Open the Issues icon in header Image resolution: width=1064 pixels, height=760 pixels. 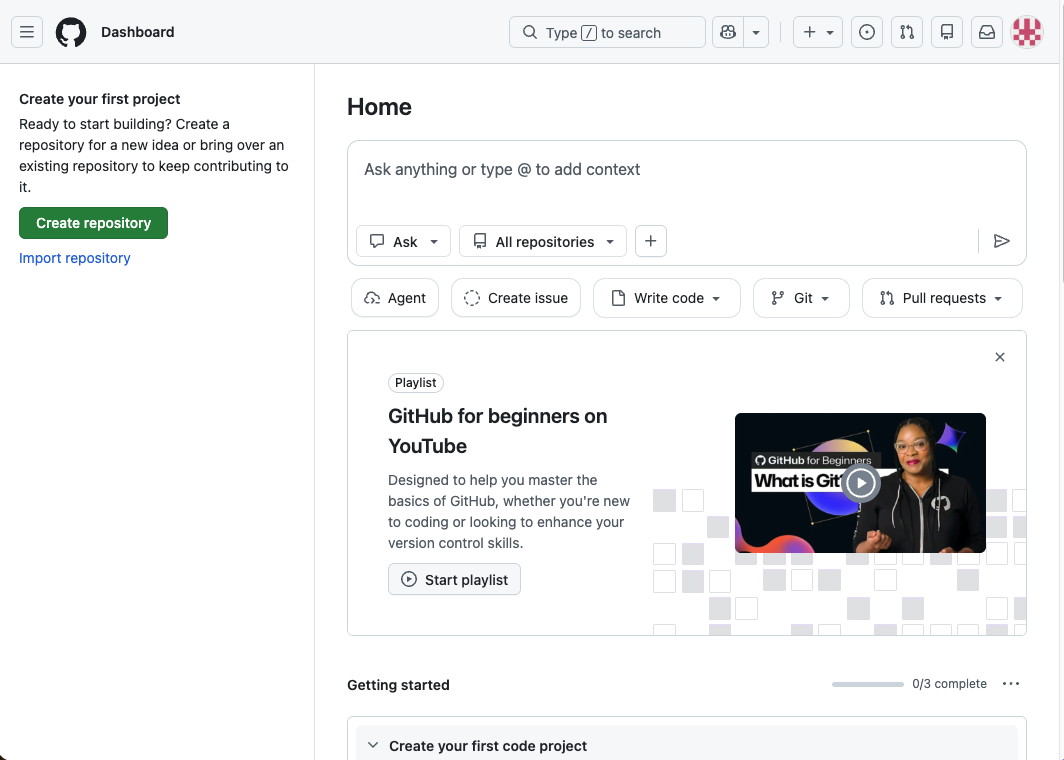pyautogui.click(x=867, y=32)
